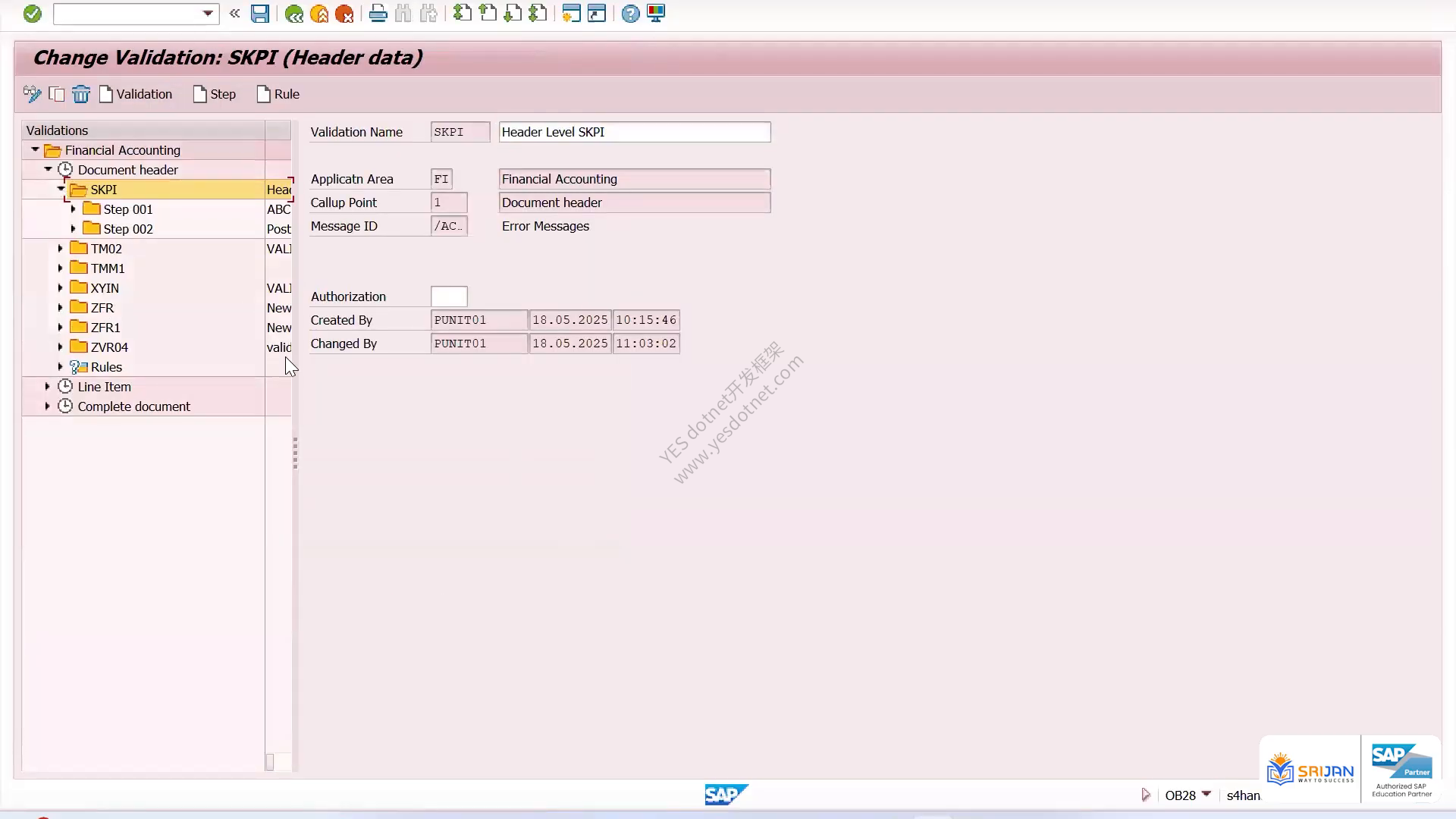Select Step 002 in the tree
Viewport: 1456px width, 819px height.
click(x=128, y=229)
